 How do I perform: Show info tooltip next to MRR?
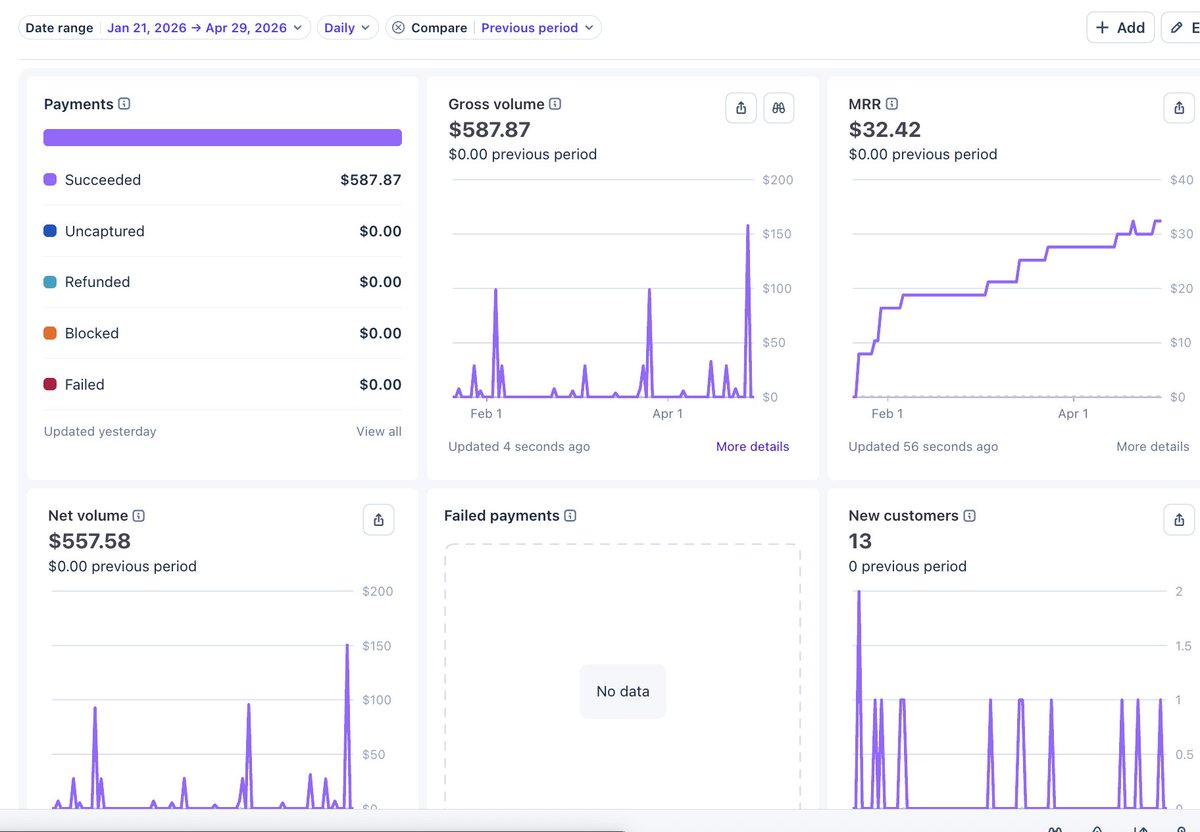pos(892,104)
